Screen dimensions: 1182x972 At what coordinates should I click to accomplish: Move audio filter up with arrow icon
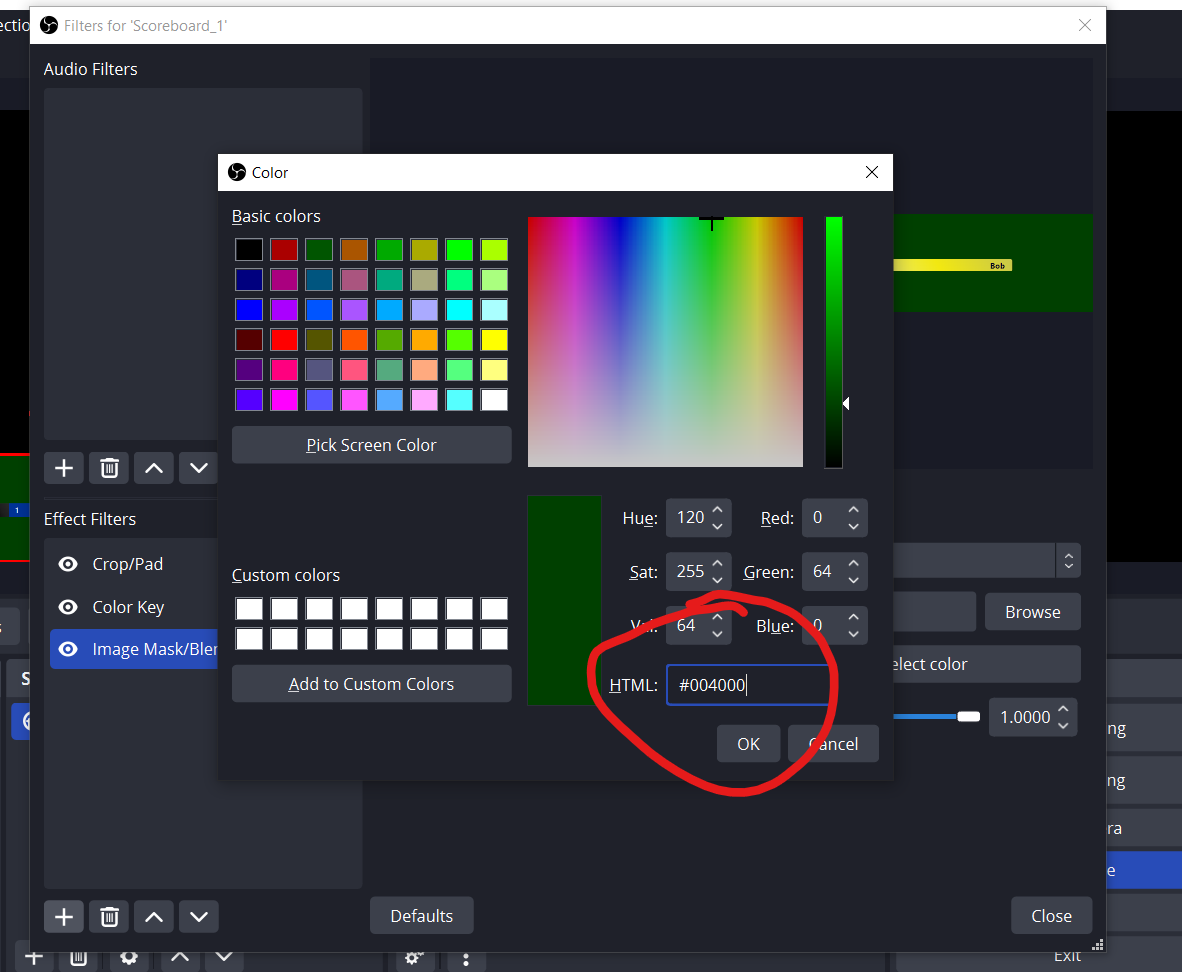coord(154,467)
